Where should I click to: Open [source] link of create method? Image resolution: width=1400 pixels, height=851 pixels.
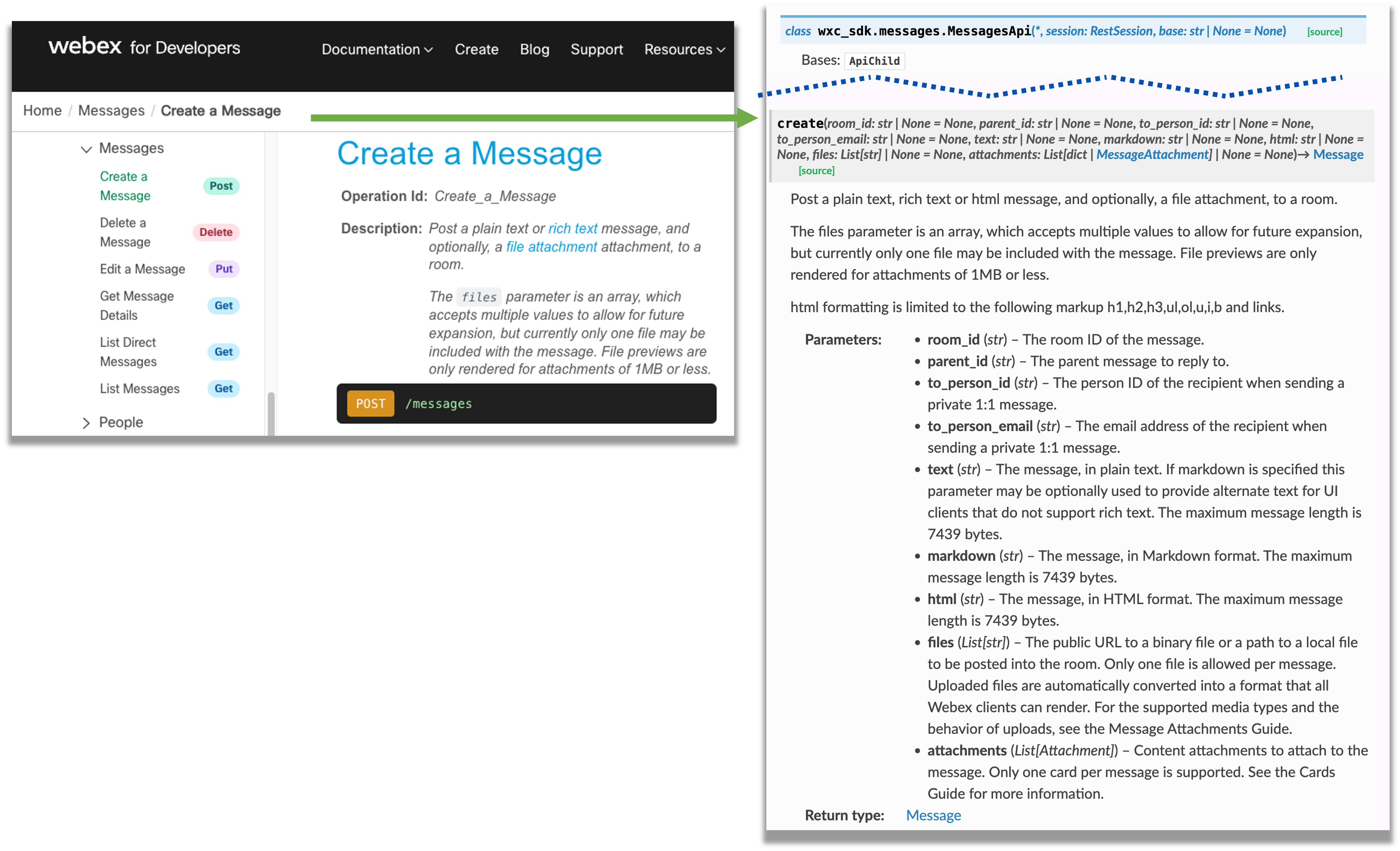816,170
